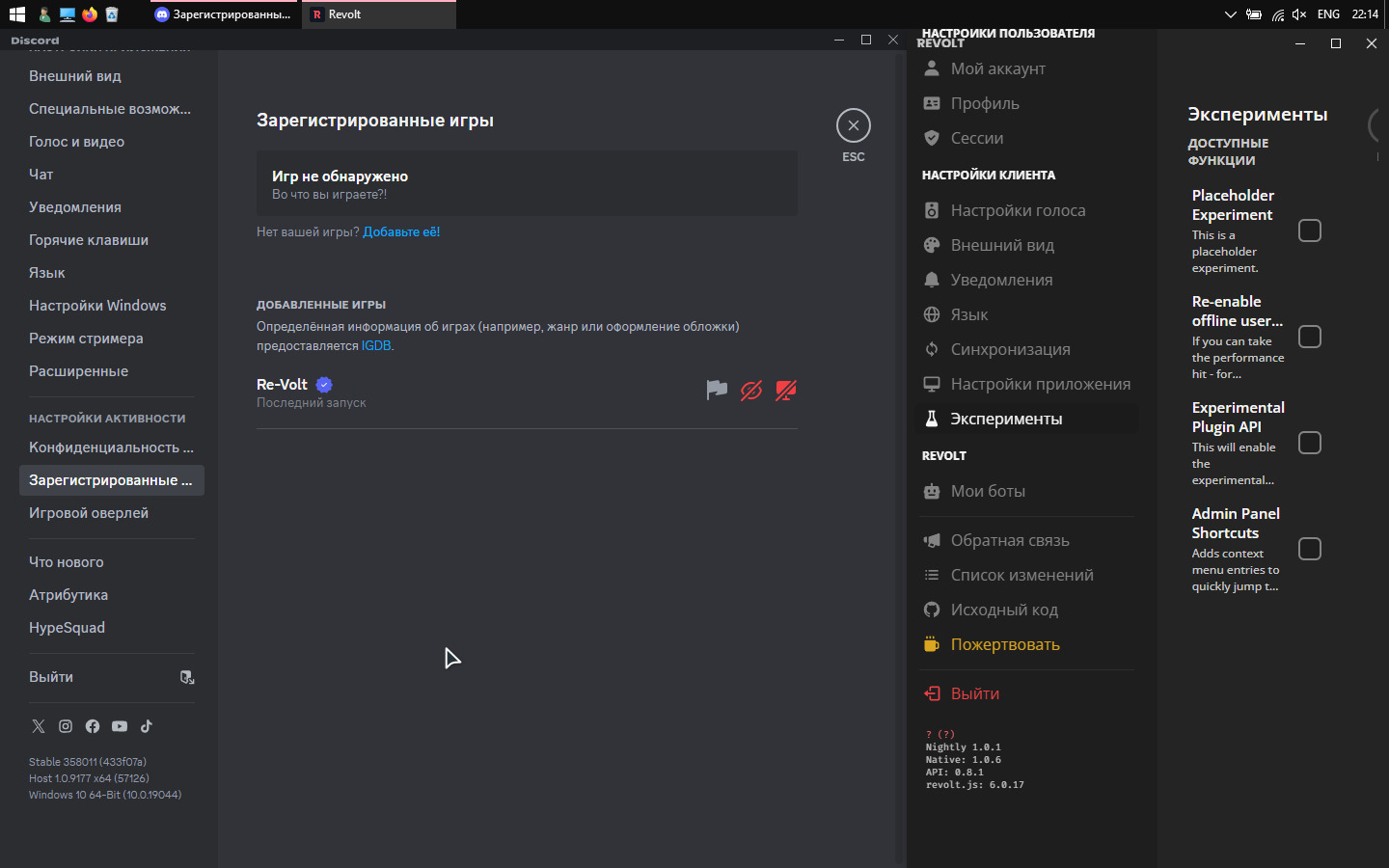1389x868 pixels.
Task: Open Discord's TikTok social icon
Action: [147, 726]
